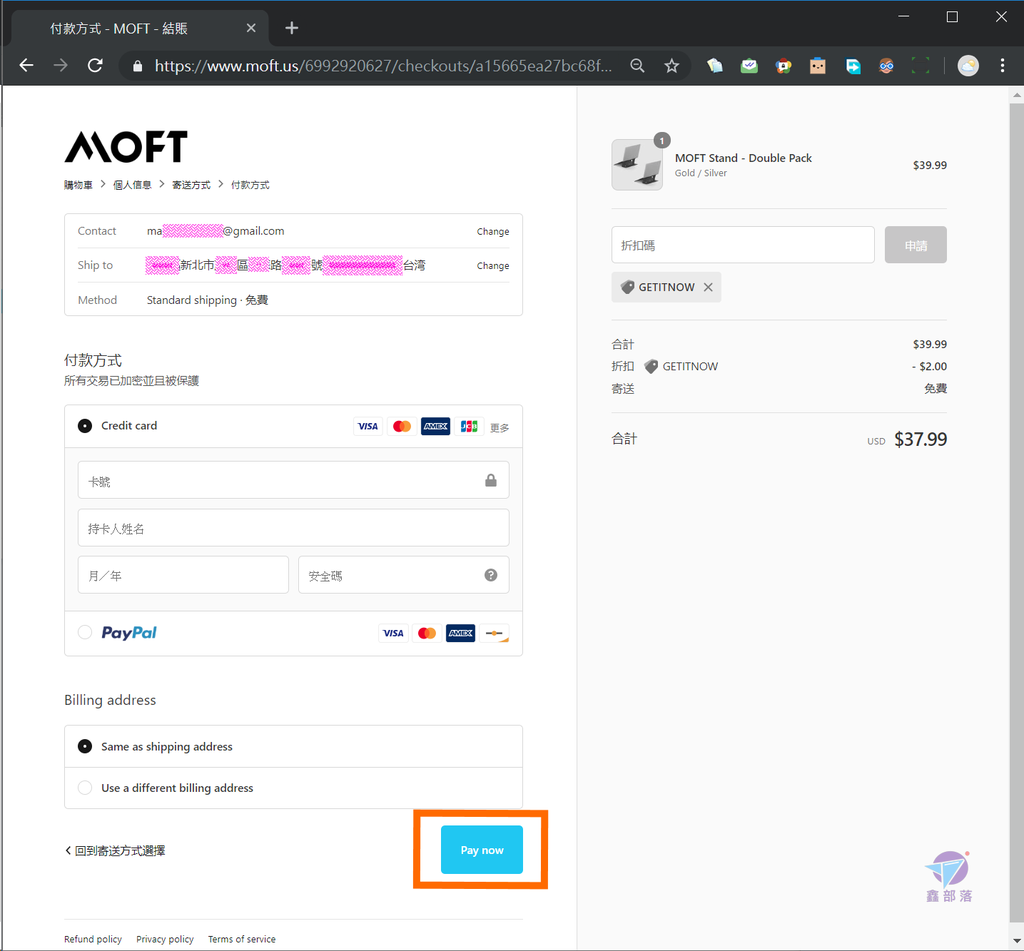Change the Ship to address
The width and height of the screenshot is (1024, 951).
click(493, 266)
